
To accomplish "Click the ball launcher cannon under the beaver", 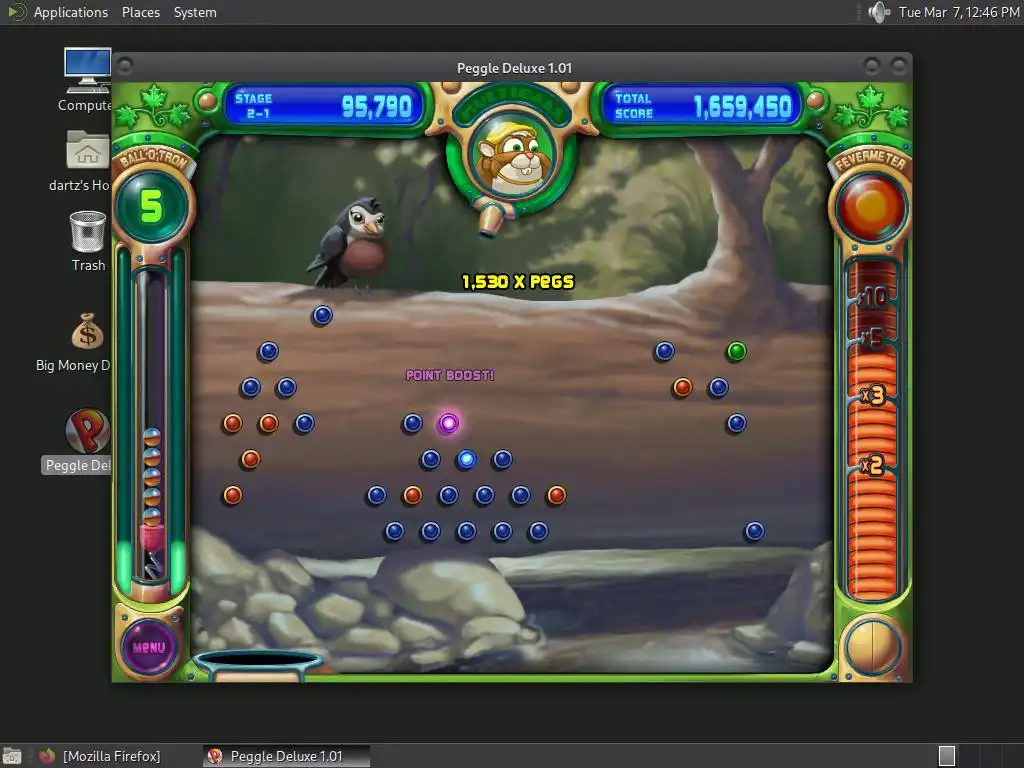I will tap(490, 219).
